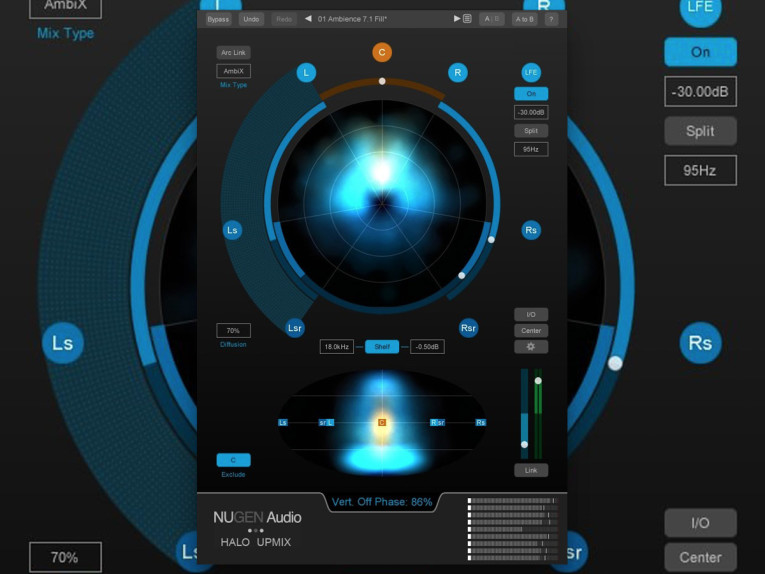Click the green level slider handle

click(538, 380)
